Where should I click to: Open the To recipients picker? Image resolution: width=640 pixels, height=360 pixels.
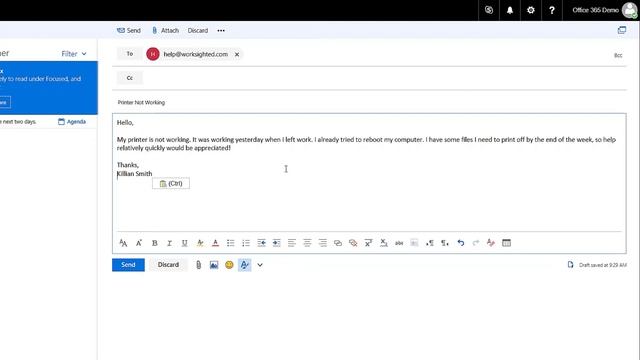(130, 54)
